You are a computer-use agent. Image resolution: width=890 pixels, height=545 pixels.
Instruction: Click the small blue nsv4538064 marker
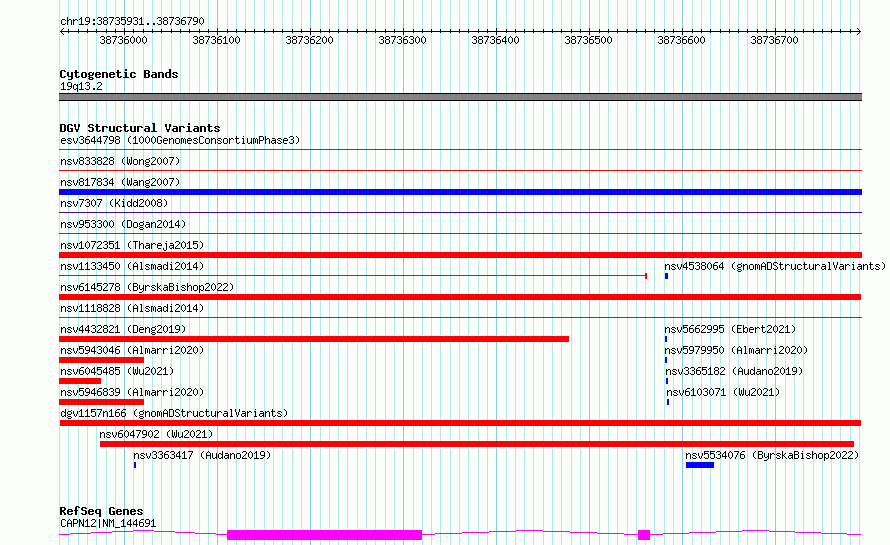[666, 276]
